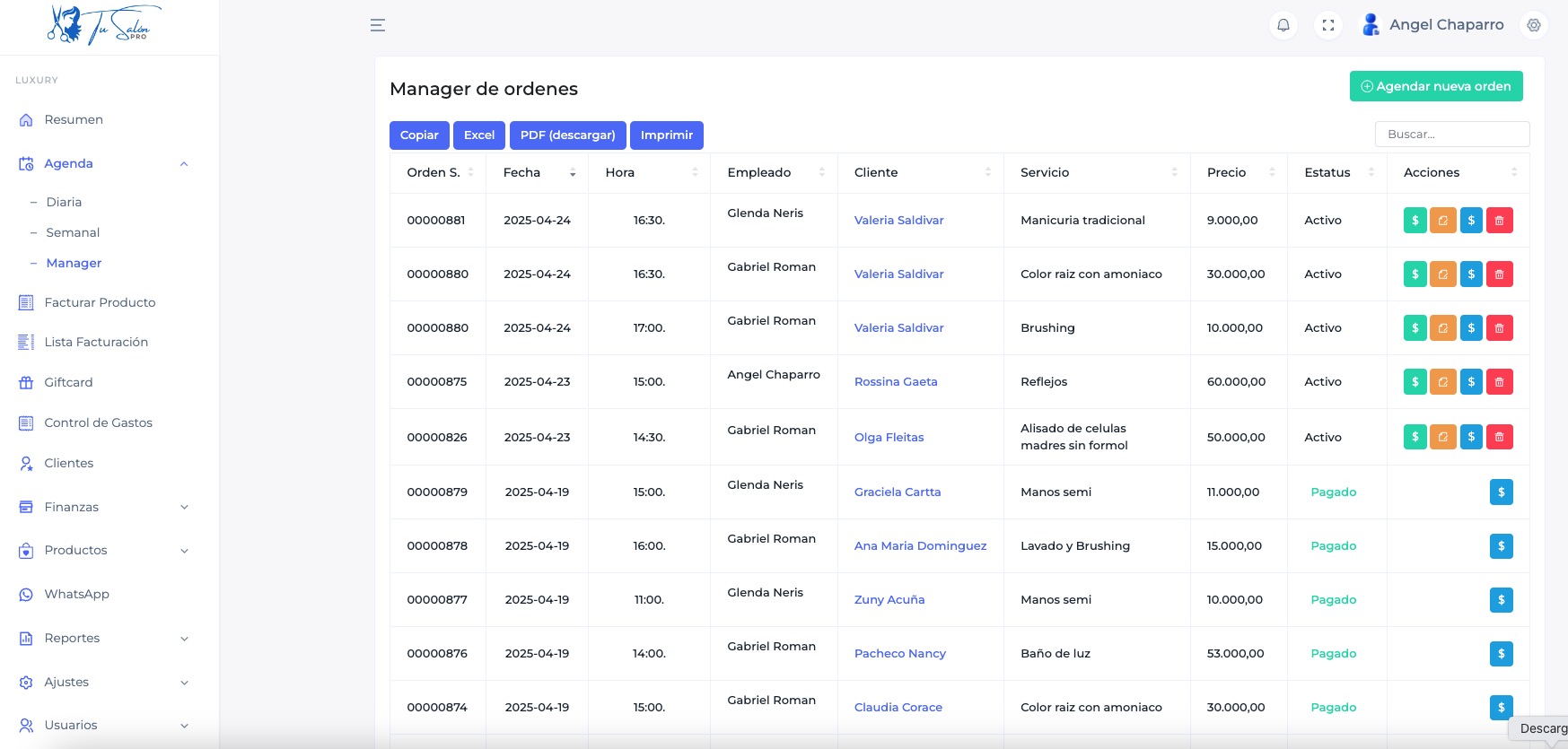Open WhatsApp from the sidebar
The width and height of the screenshot is (1568, 749).
tap(76, 594)
